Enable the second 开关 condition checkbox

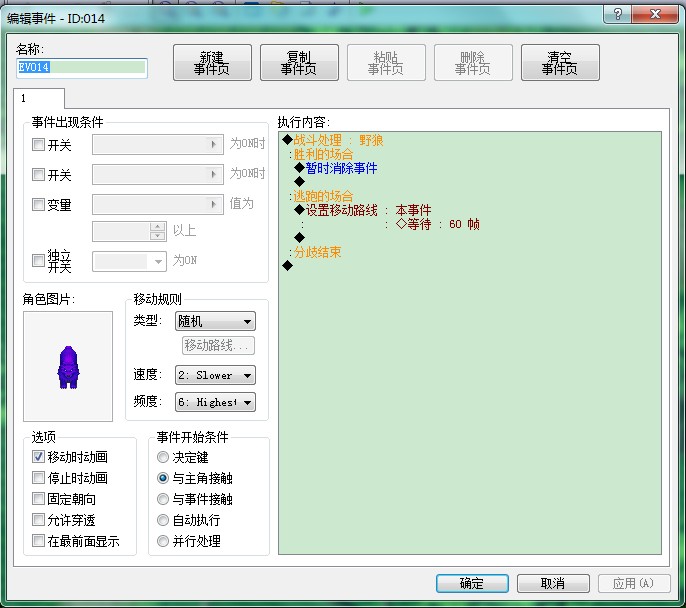pyautogui.click(x=38, y=175)
